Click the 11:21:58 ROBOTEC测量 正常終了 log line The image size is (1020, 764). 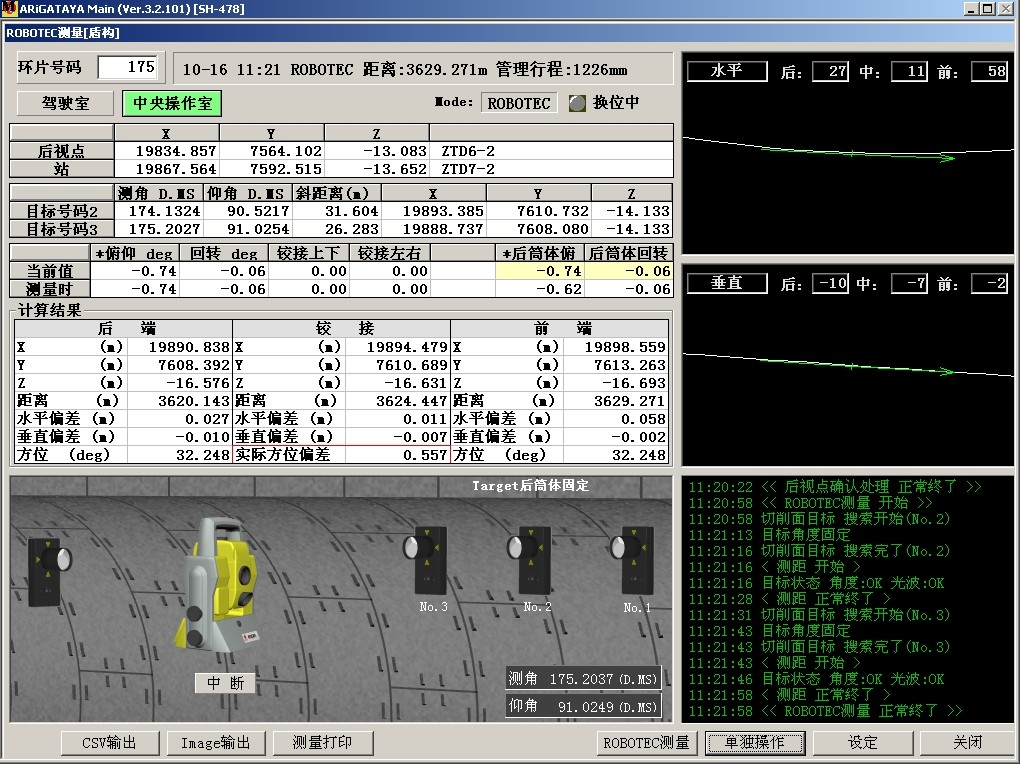point(825,711)
